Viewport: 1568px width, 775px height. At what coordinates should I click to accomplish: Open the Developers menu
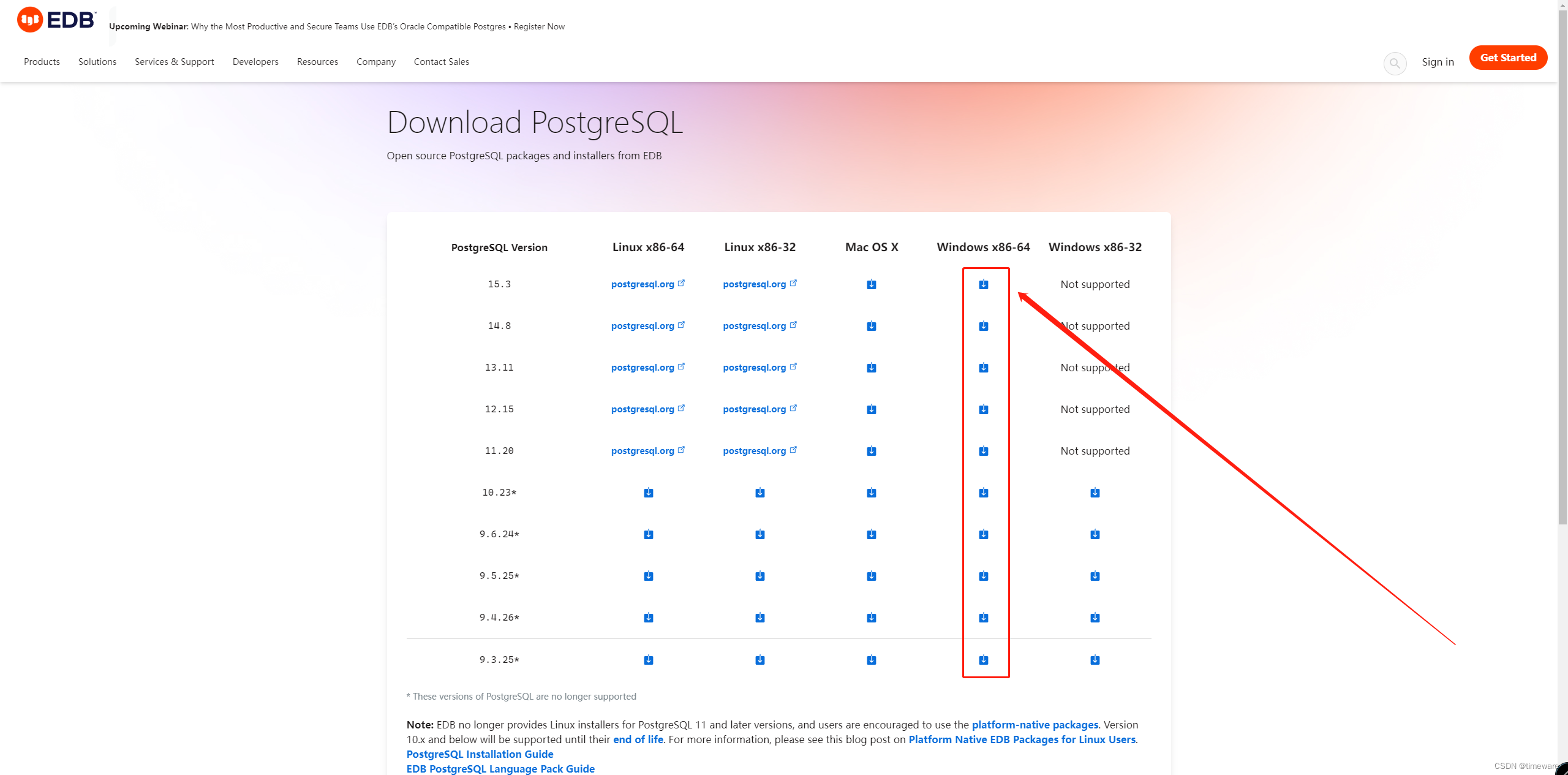(x=255, y=62)
